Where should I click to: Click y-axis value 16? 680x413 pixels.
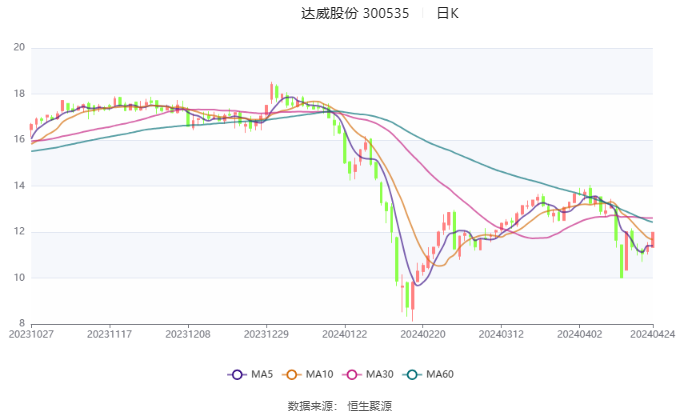tap(19, 139)
